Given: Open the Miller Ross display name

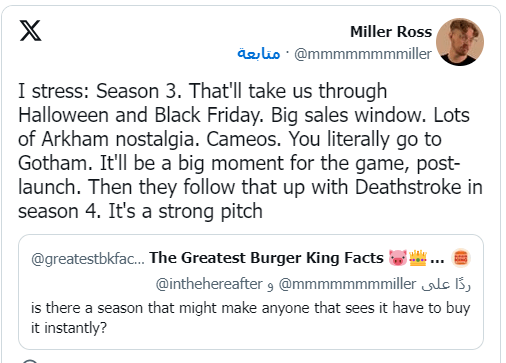Looking at the screenshot, I should click(x=391, y=32).
